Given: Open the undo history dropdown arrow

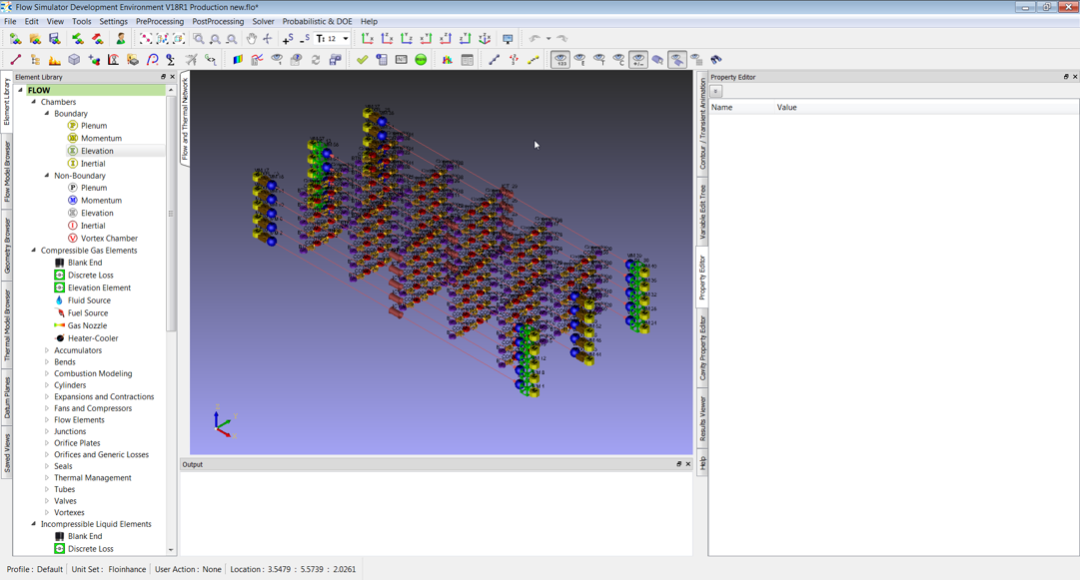Looking at the screenshot, I should pos(548,39).
